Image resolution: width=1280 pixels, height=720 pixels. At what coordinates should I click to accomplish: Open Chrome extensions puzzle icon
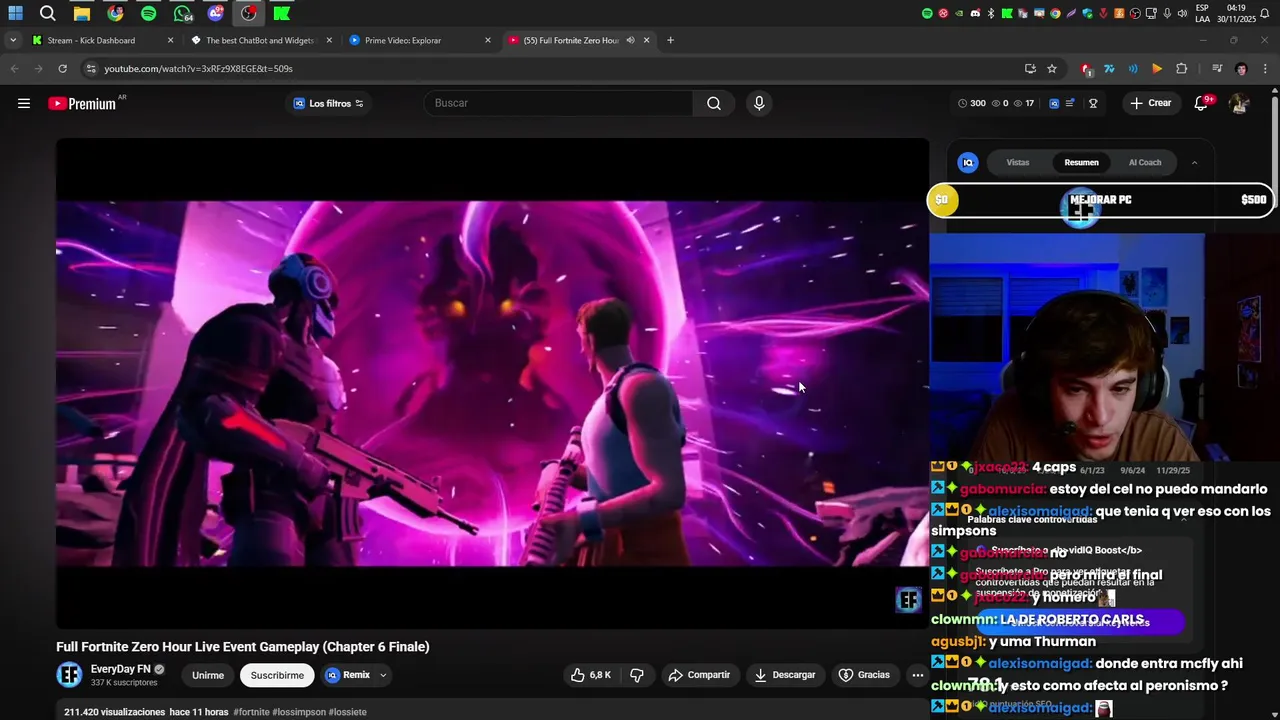click(1181, 69)
